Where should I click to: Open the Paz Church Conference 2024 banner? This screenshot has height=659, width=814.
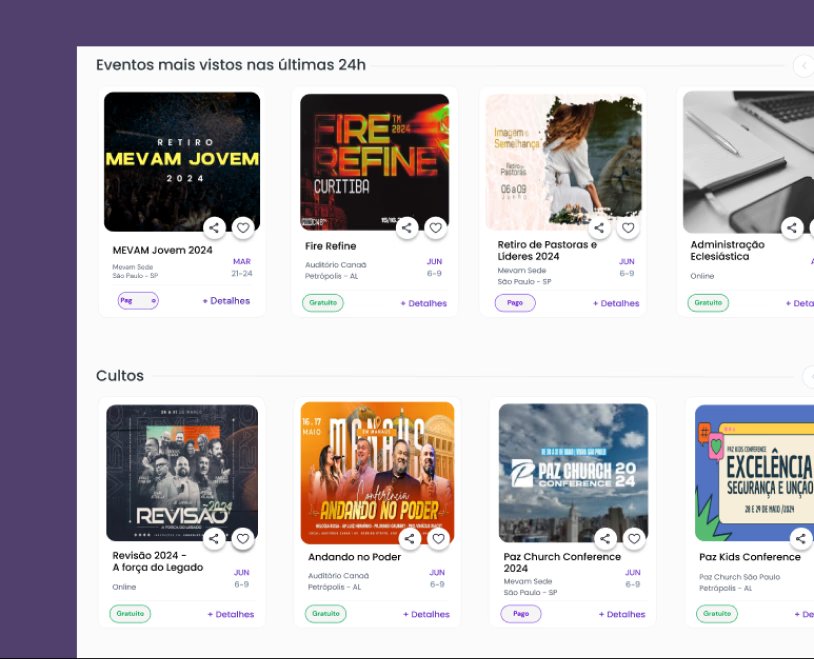tap(573, 473)
